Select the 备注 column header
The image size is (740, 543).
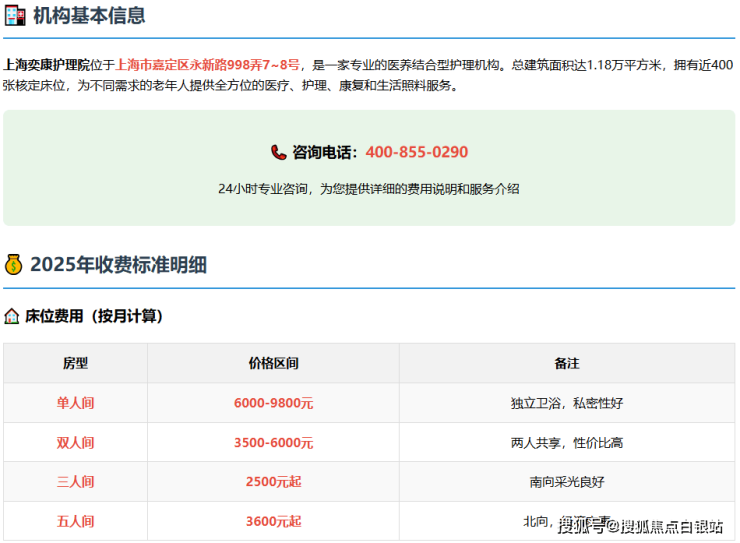(567, 364)
